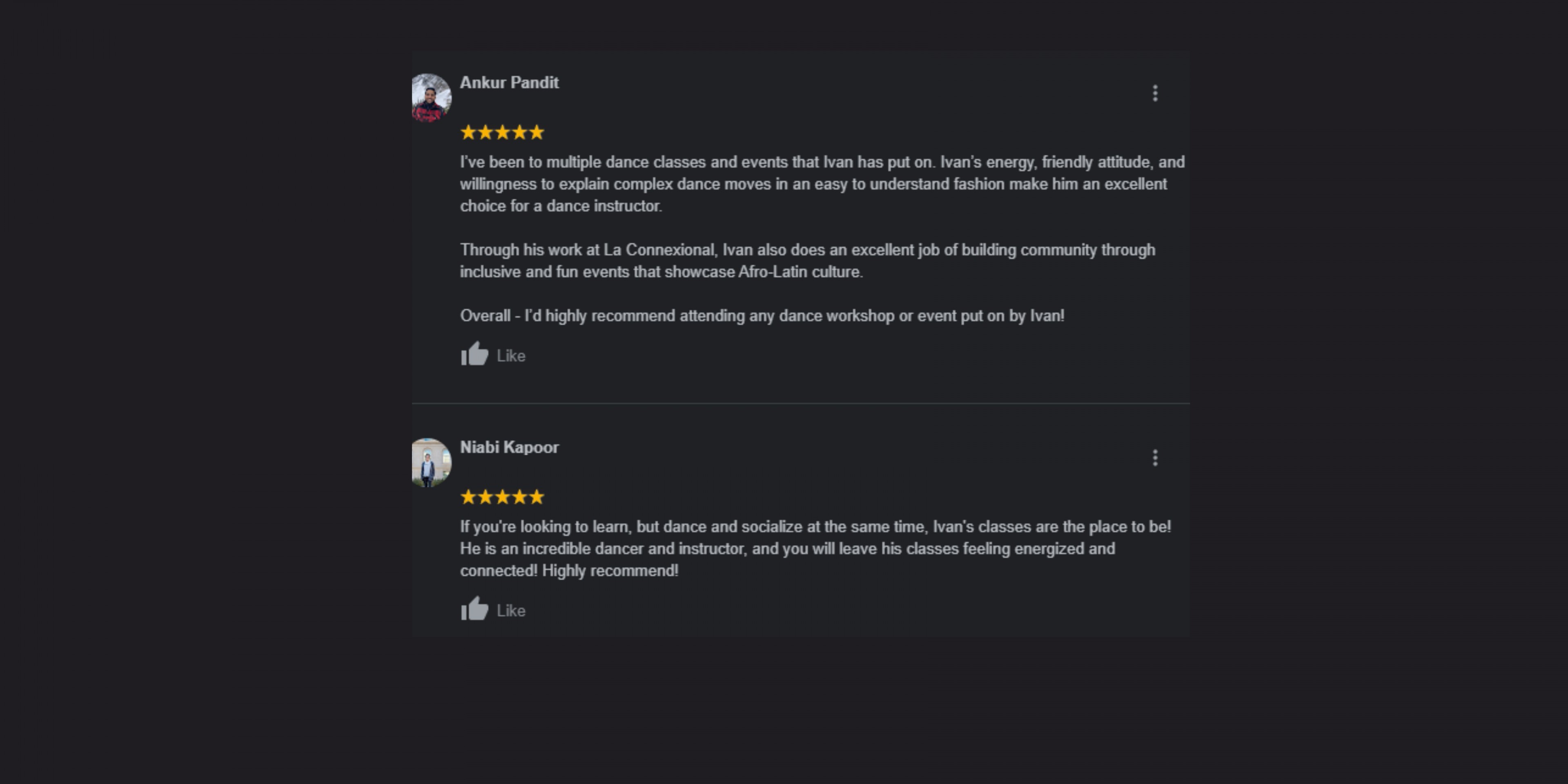The image size is (1568, 784).
Task: Click the 'Like' text below Niabi's review
Action: point(511,611)
